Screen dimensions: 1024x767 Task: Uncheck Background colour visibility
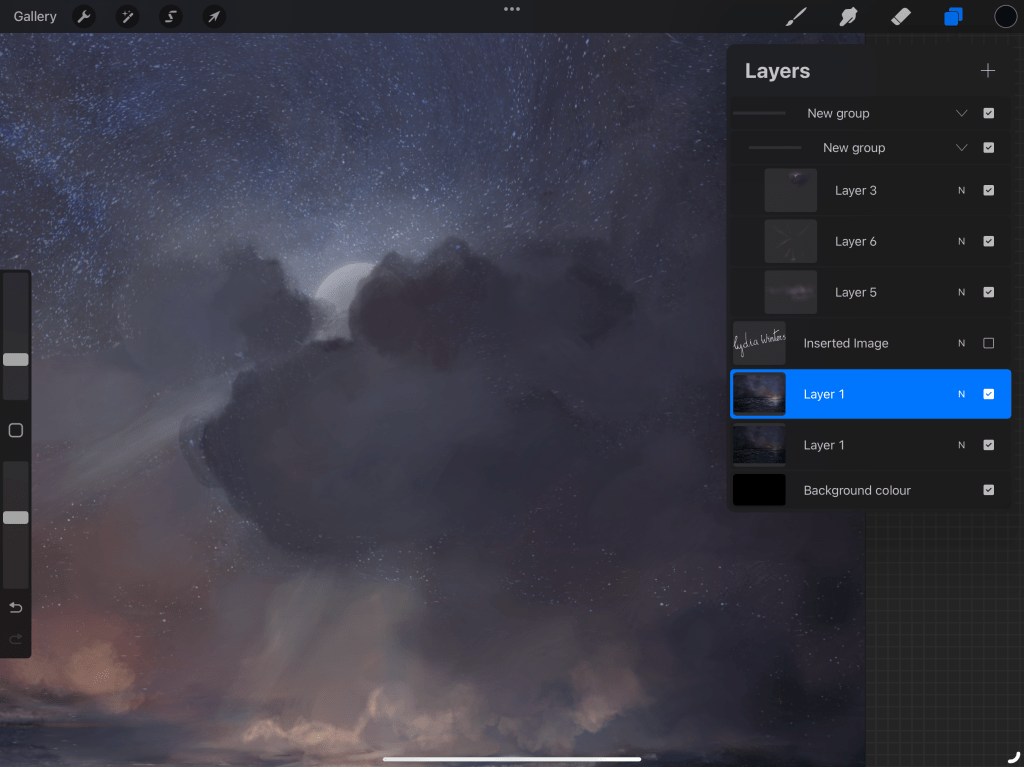[988, 490]
